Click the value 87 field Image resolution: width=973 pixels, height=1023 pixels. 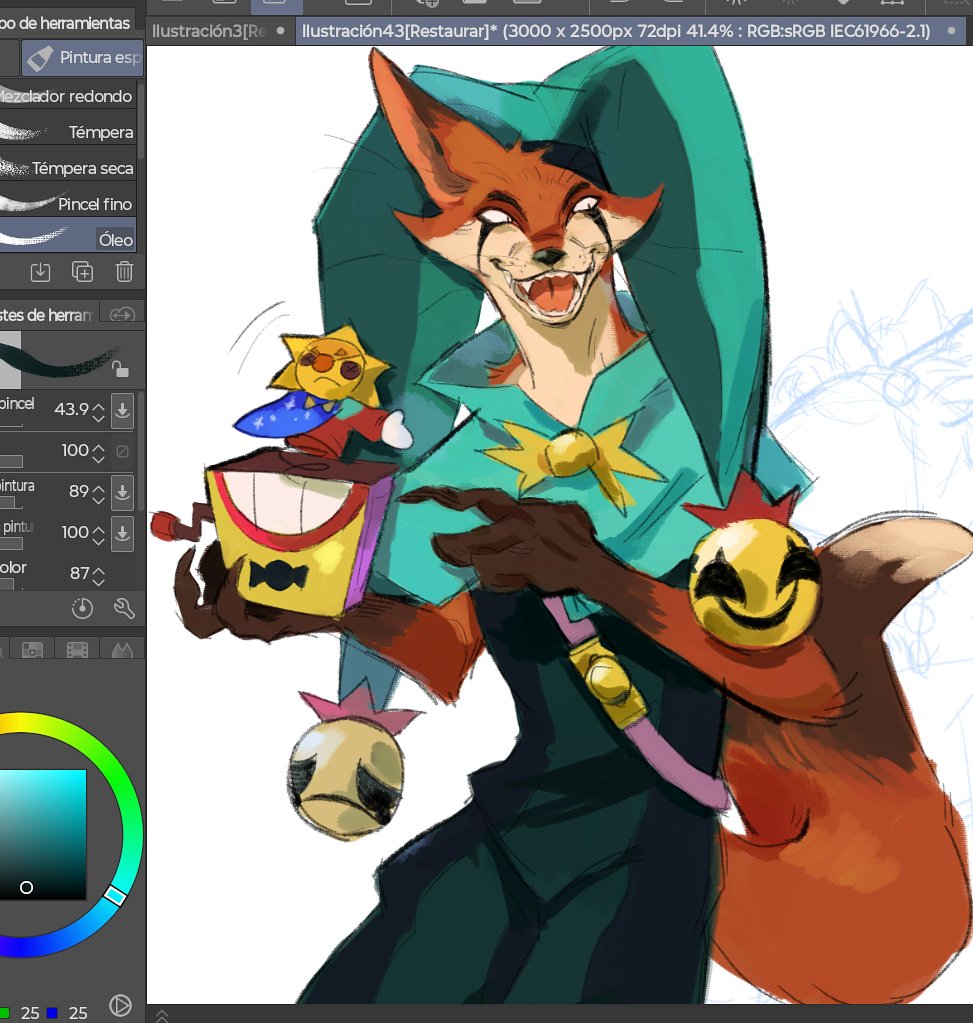pos(80,573)
